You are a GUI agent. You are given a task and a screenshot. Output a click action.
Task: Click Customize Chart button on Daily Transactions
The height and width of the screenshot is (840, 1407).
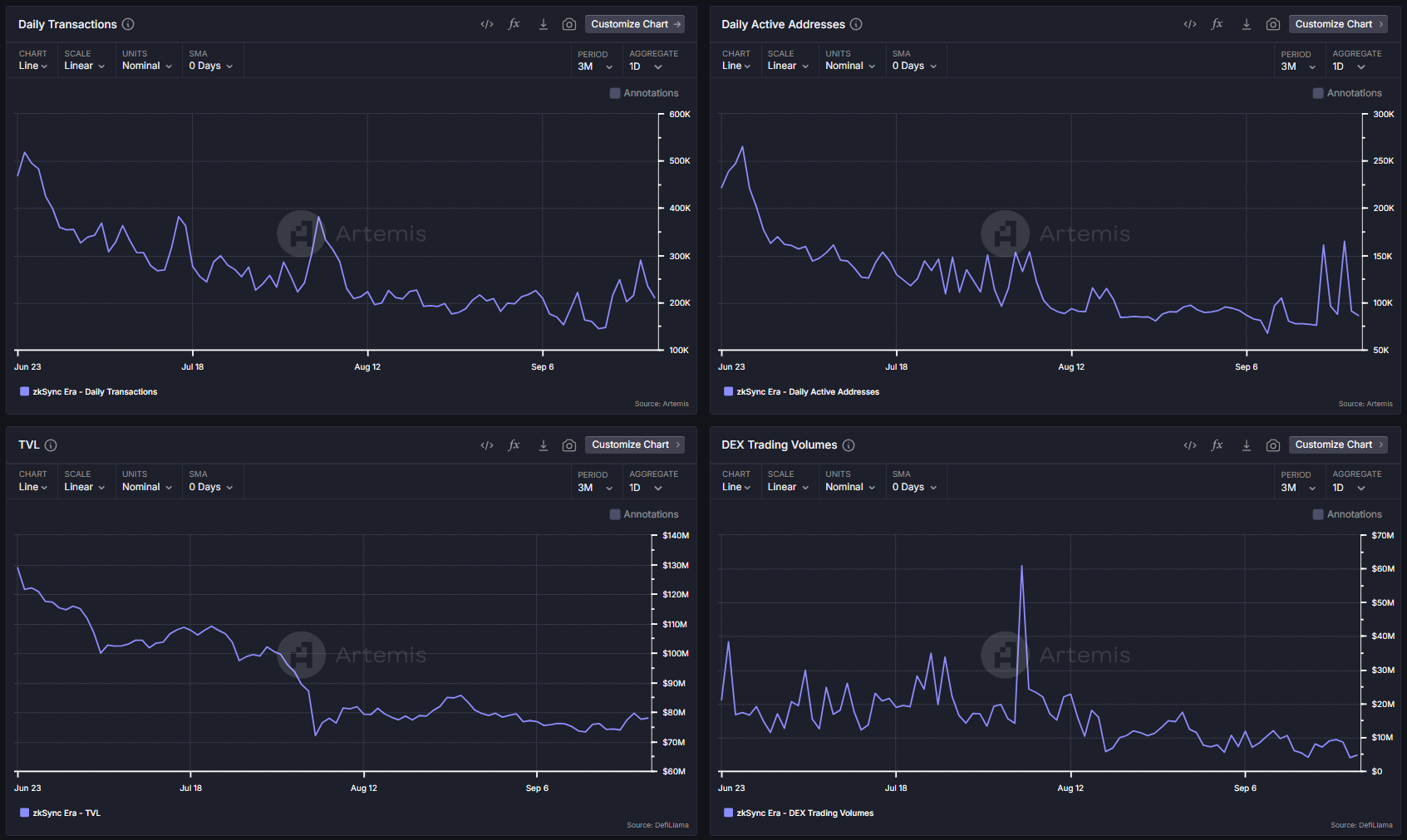635,24
